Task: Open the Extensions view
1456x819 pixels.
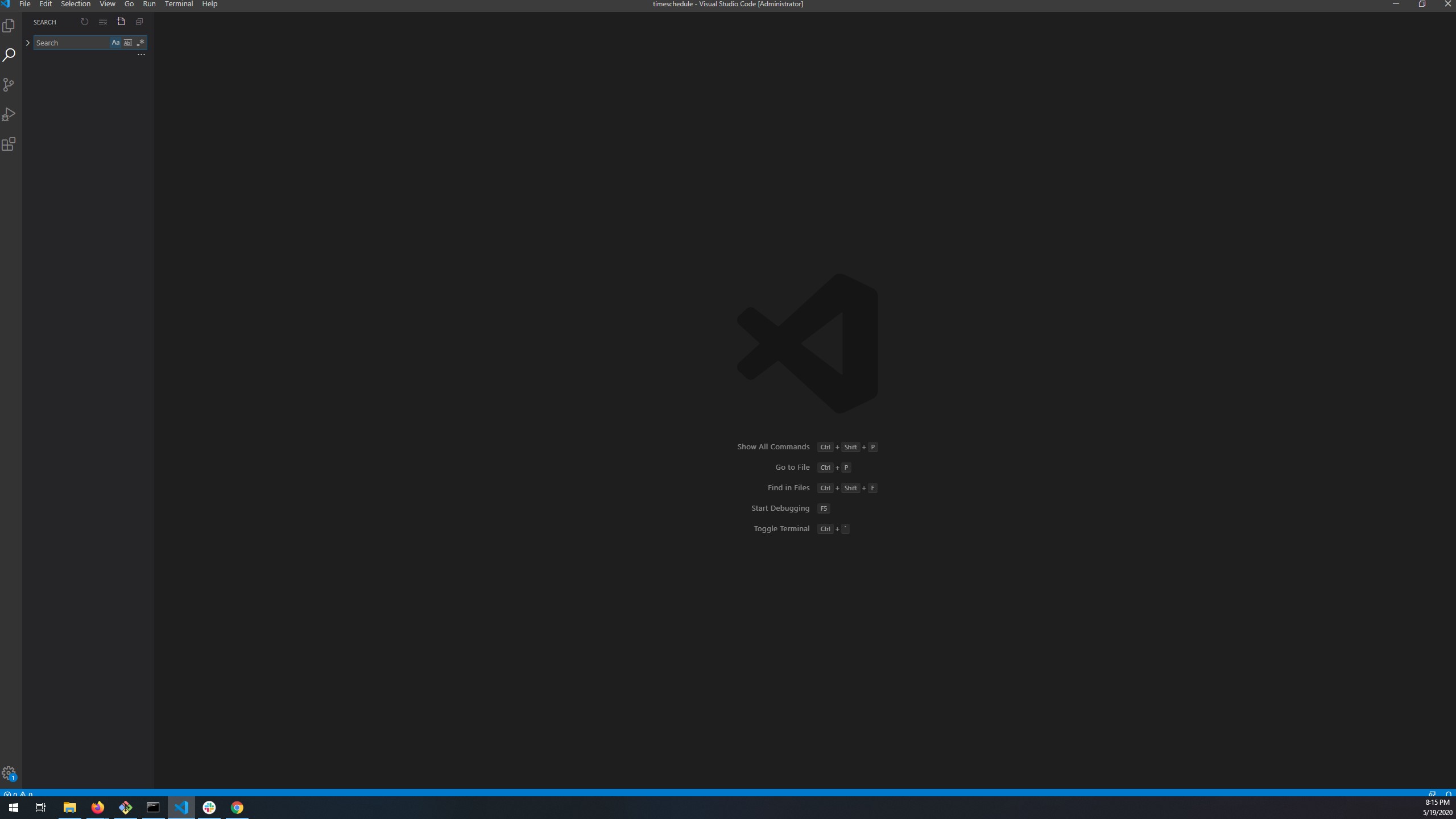Action: (x=9, y=144)
